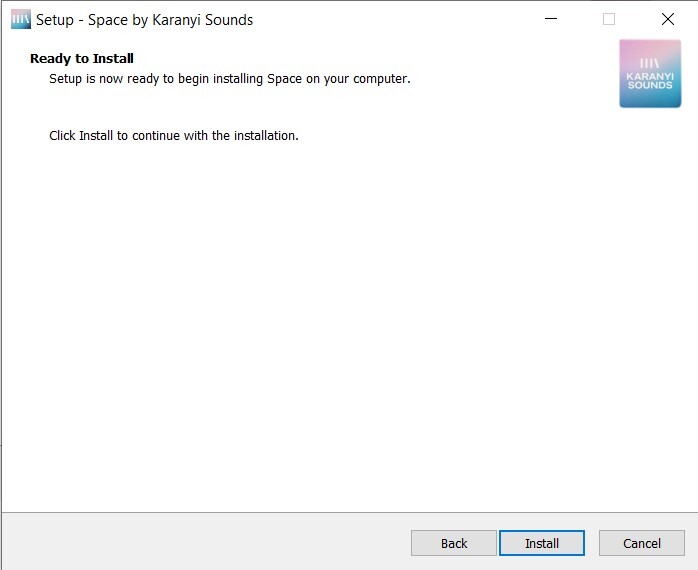Cancel the Space setup
Viewport: 698px width, 570px height.
click(641, 543)
